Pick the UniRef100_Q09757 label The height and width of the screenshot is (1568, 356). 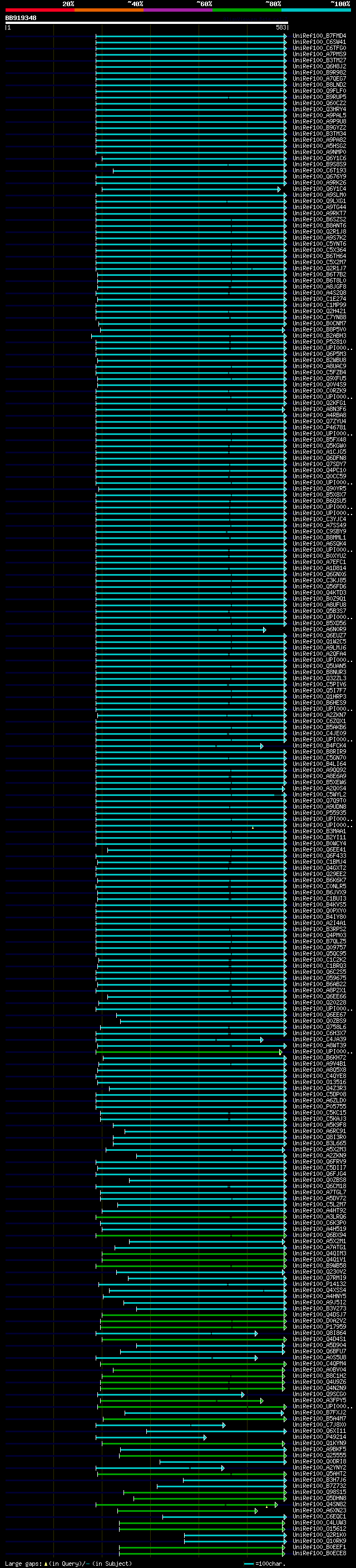319,948
